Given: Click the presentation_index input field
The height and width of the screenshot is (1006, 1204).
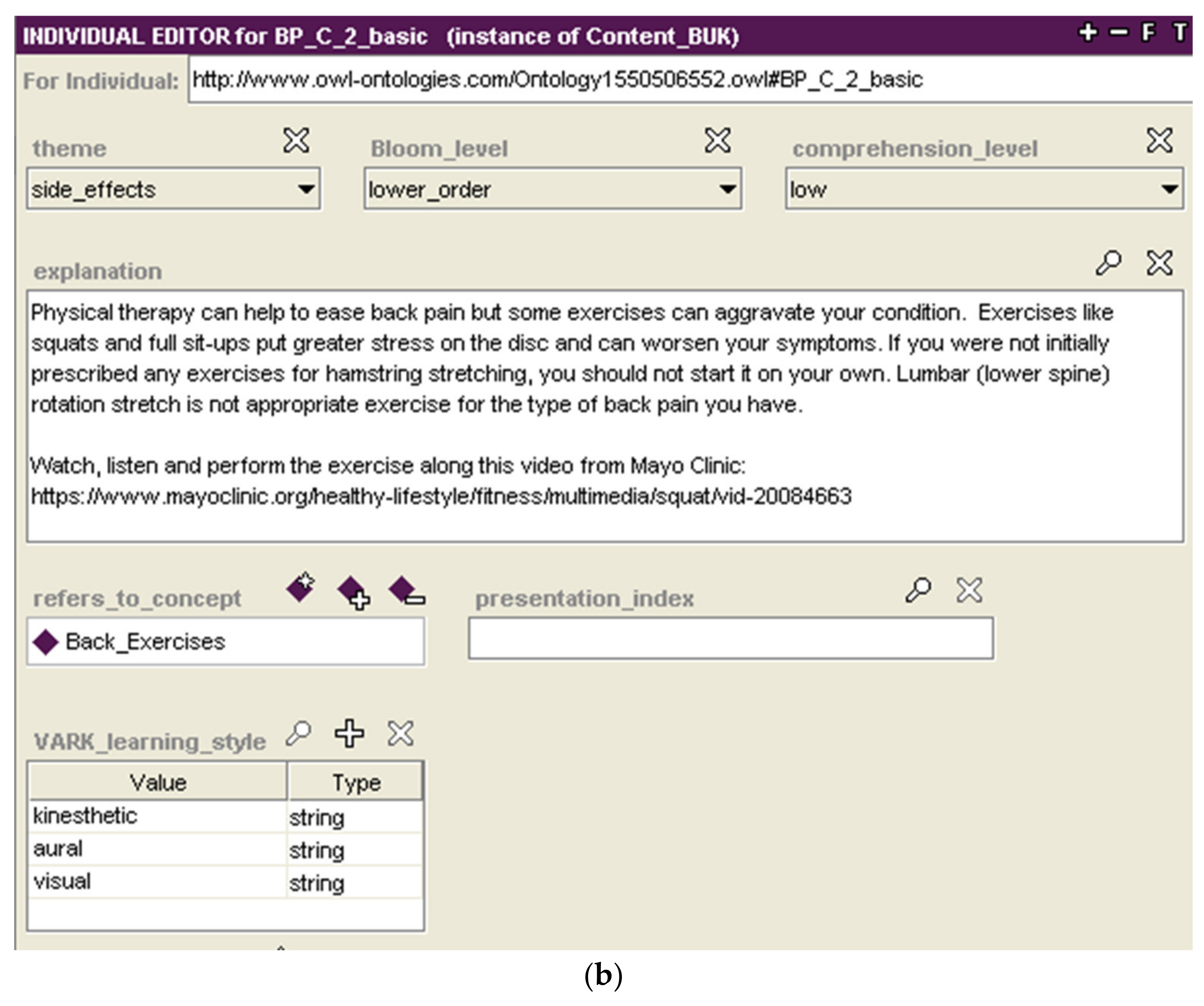Looking at the screenshot, I should click(730, 639).
